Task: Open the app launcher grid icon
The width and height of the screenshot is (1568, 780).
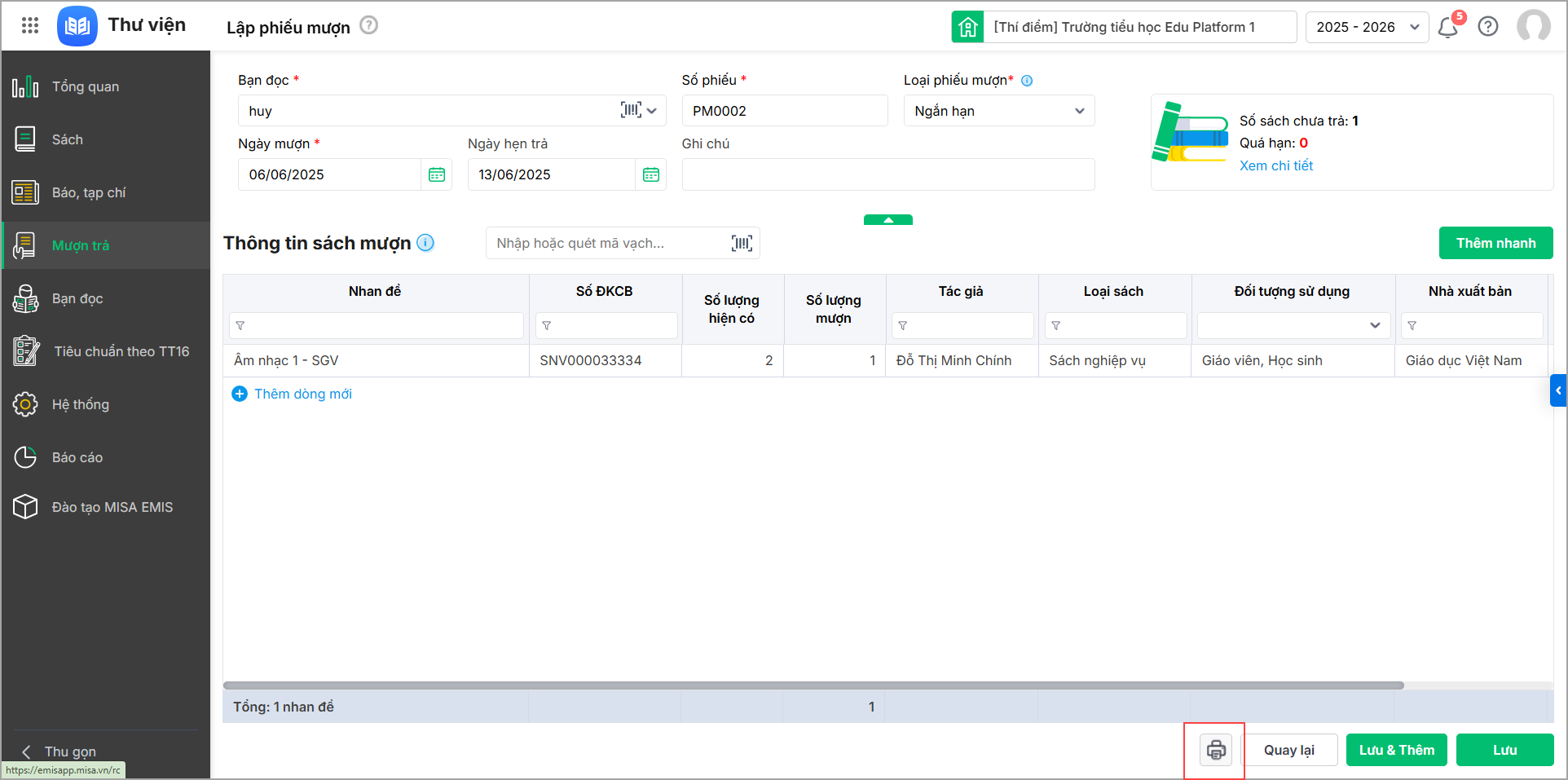Action: tap(30, 25)
